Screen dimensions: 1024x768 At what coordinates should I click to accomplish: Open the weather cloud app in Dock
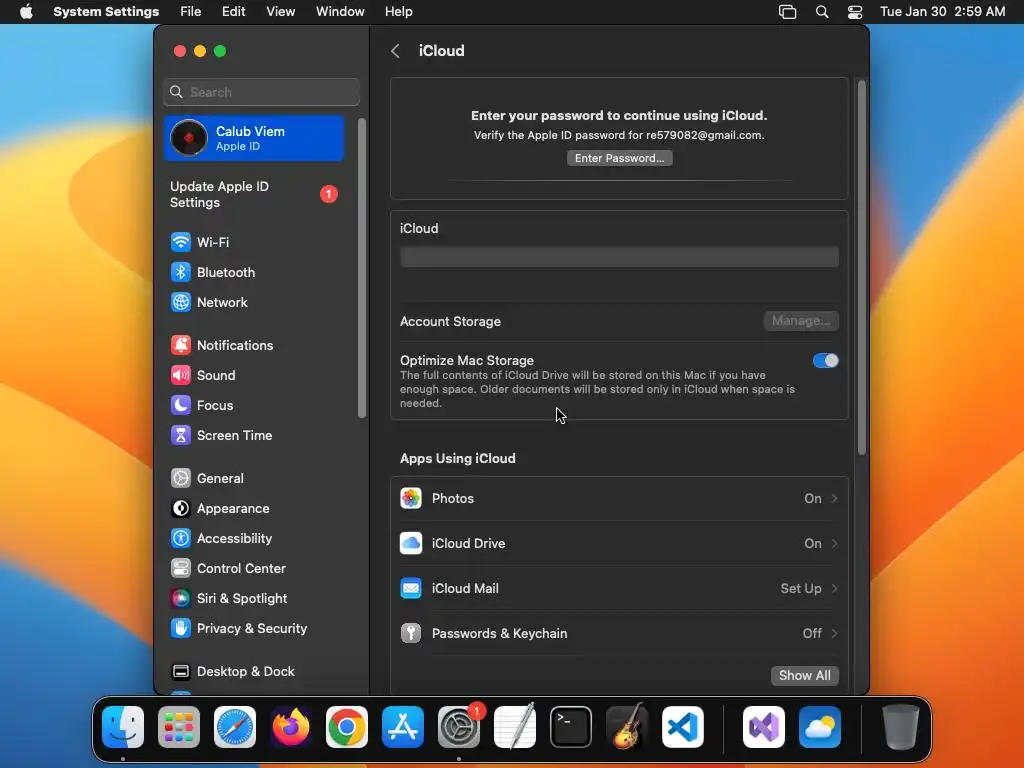click(820, 727)
